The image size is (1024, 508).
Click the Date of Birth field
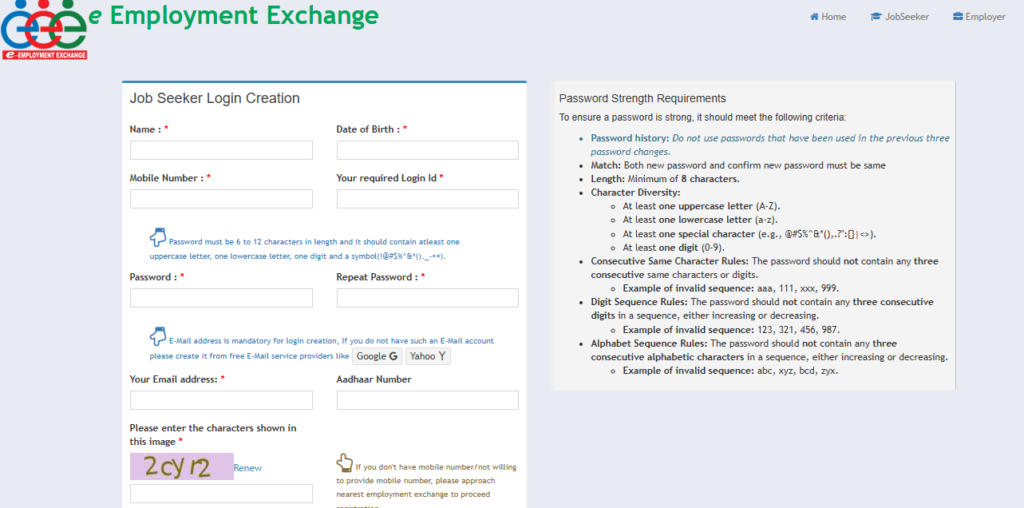pyautogui.click(x=427, y=150)
